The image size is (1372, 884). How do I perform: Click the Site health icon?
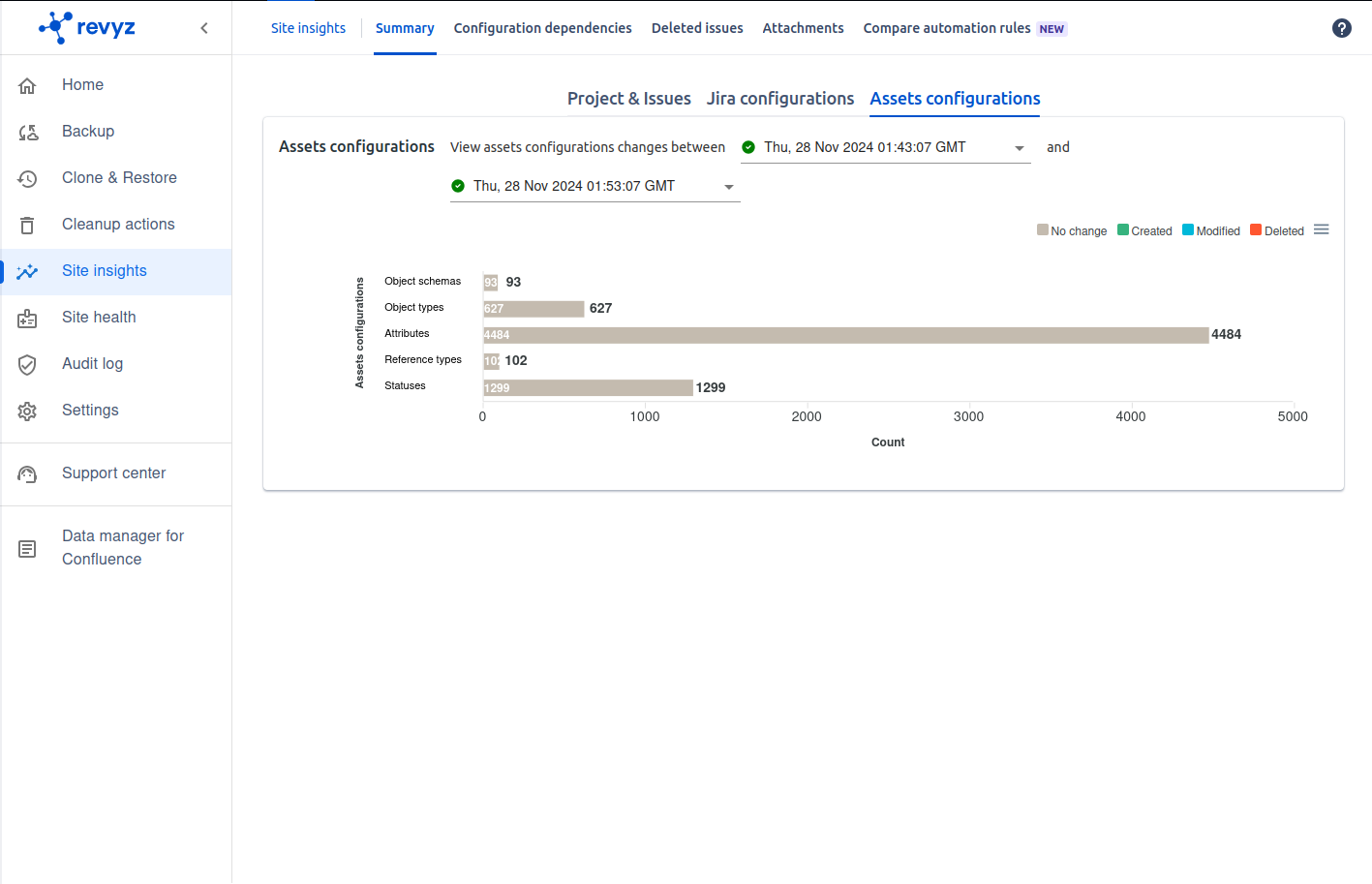click(27, 318)
